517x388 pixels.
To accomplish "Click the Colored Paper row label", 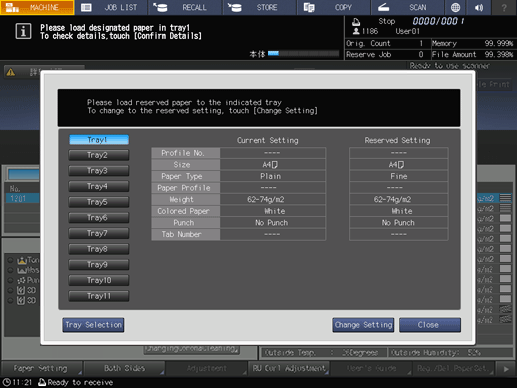I will click(x=186, y=211).
